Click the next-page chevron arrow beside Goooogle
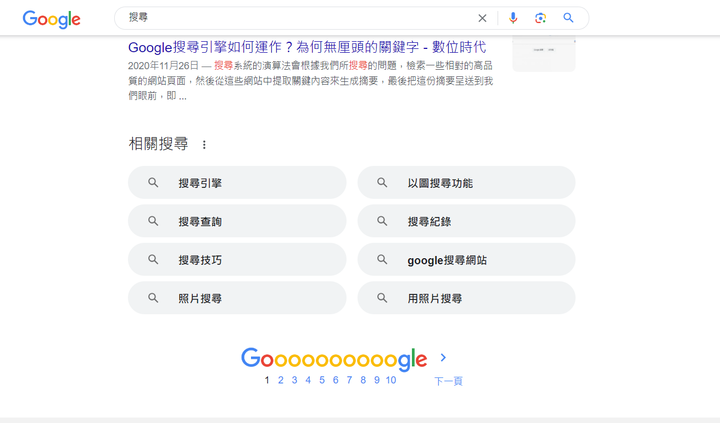The height and width of the screenshot is (423, 720). click(443, 357)
